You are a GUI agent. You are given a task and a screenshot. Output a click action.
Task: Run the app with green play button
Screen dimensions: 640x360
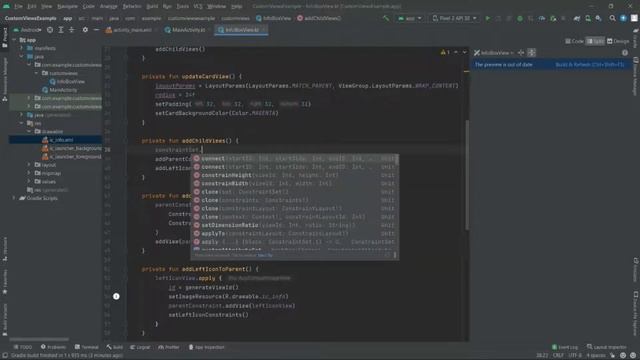(487, 18)
